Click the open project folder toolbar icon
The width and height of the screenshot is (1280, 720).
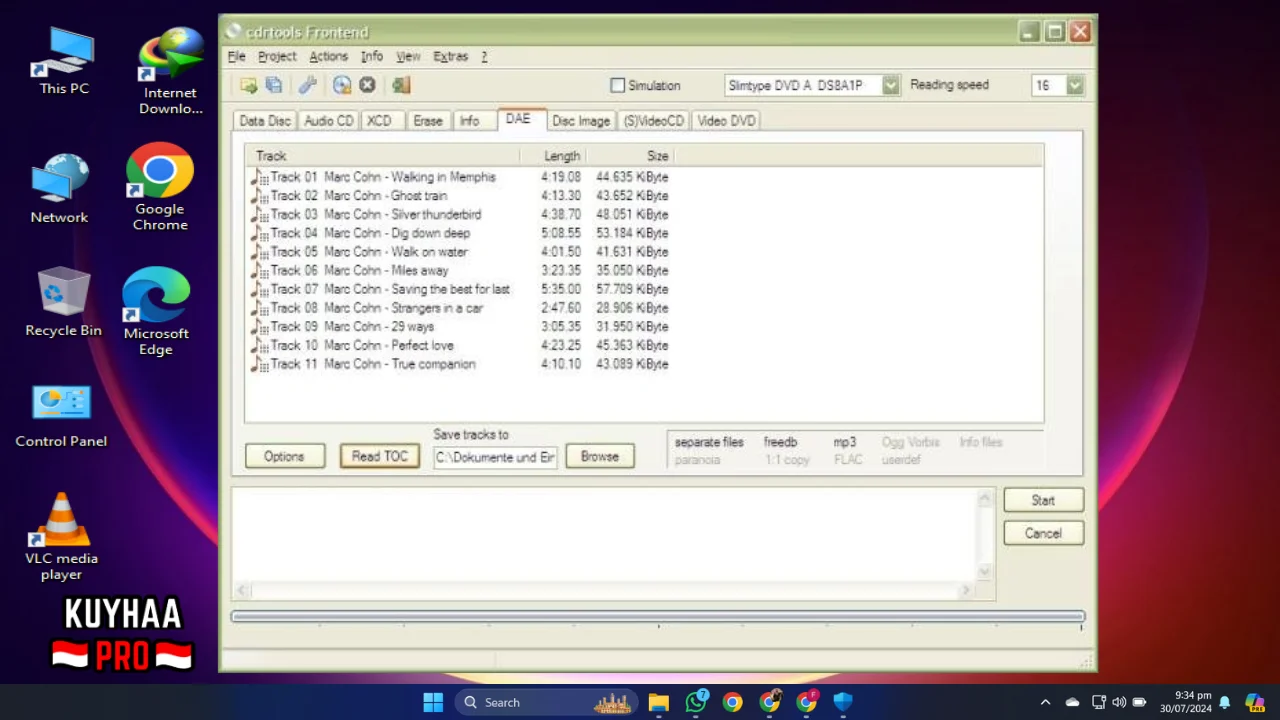(x=248, y=85)
